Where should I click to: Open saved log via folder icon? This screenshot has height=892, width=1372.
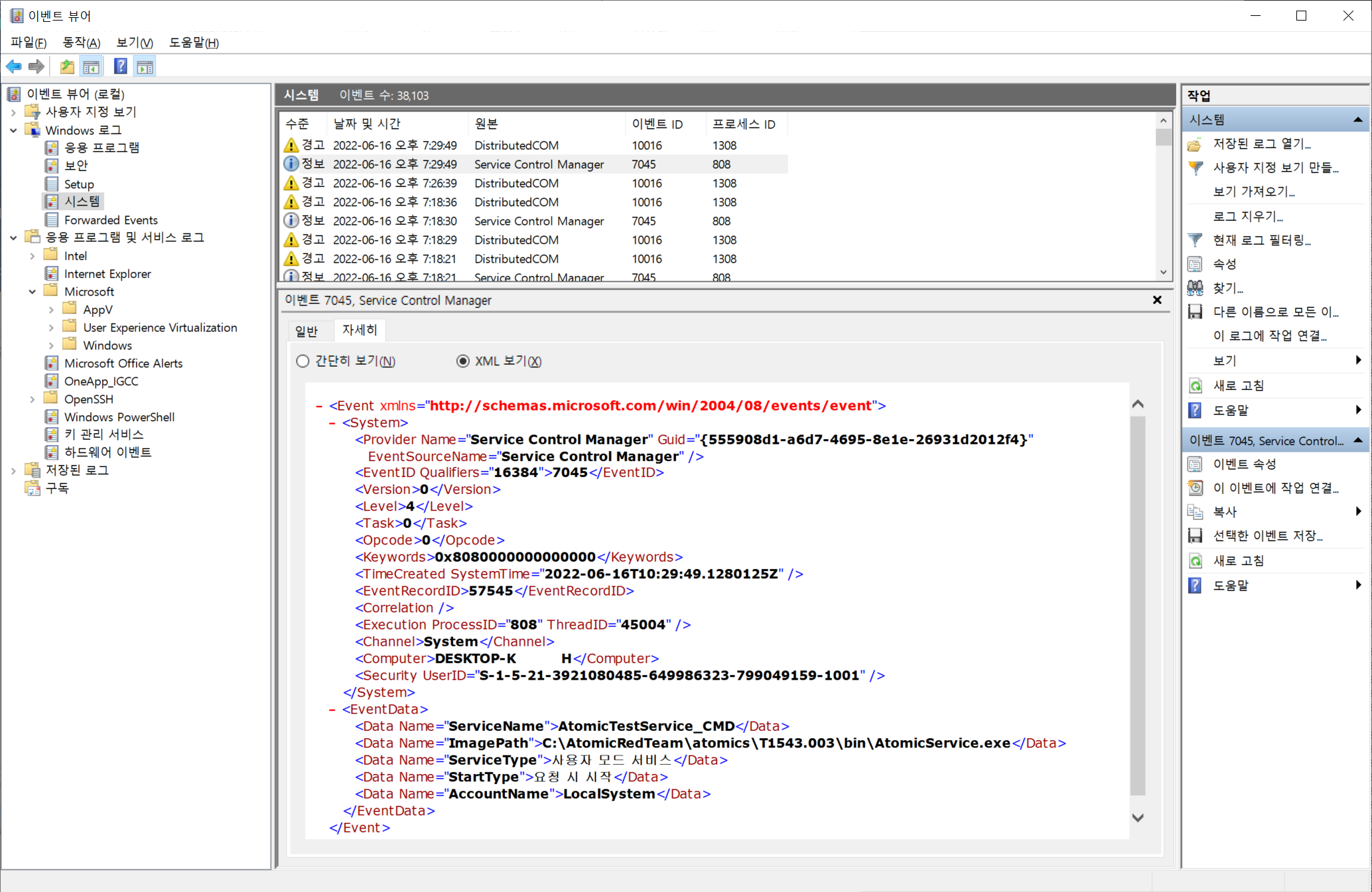point(1195,144)
